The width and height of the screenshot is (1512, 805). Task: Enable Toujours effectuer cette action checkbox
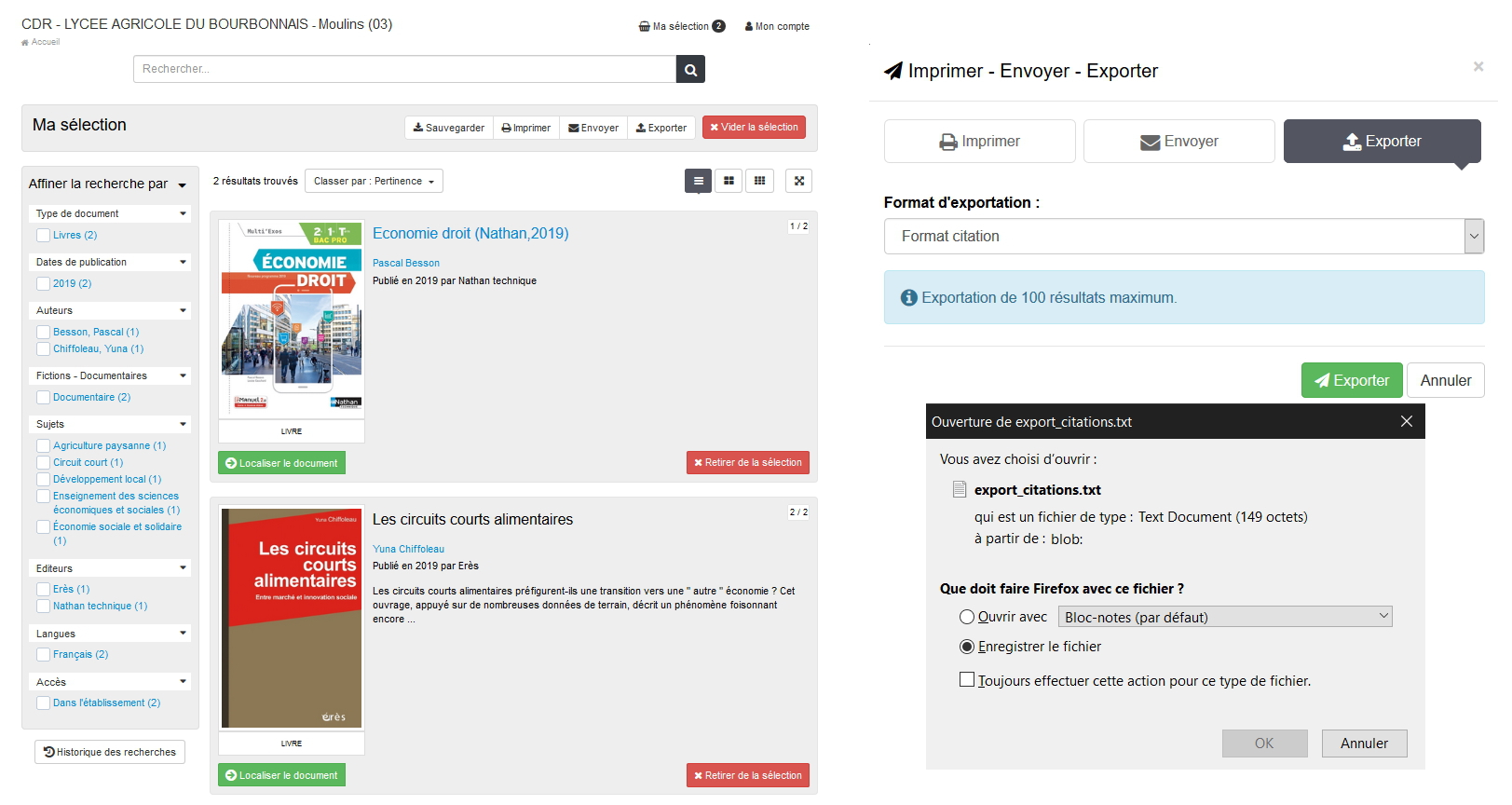(x=967, y=680)
